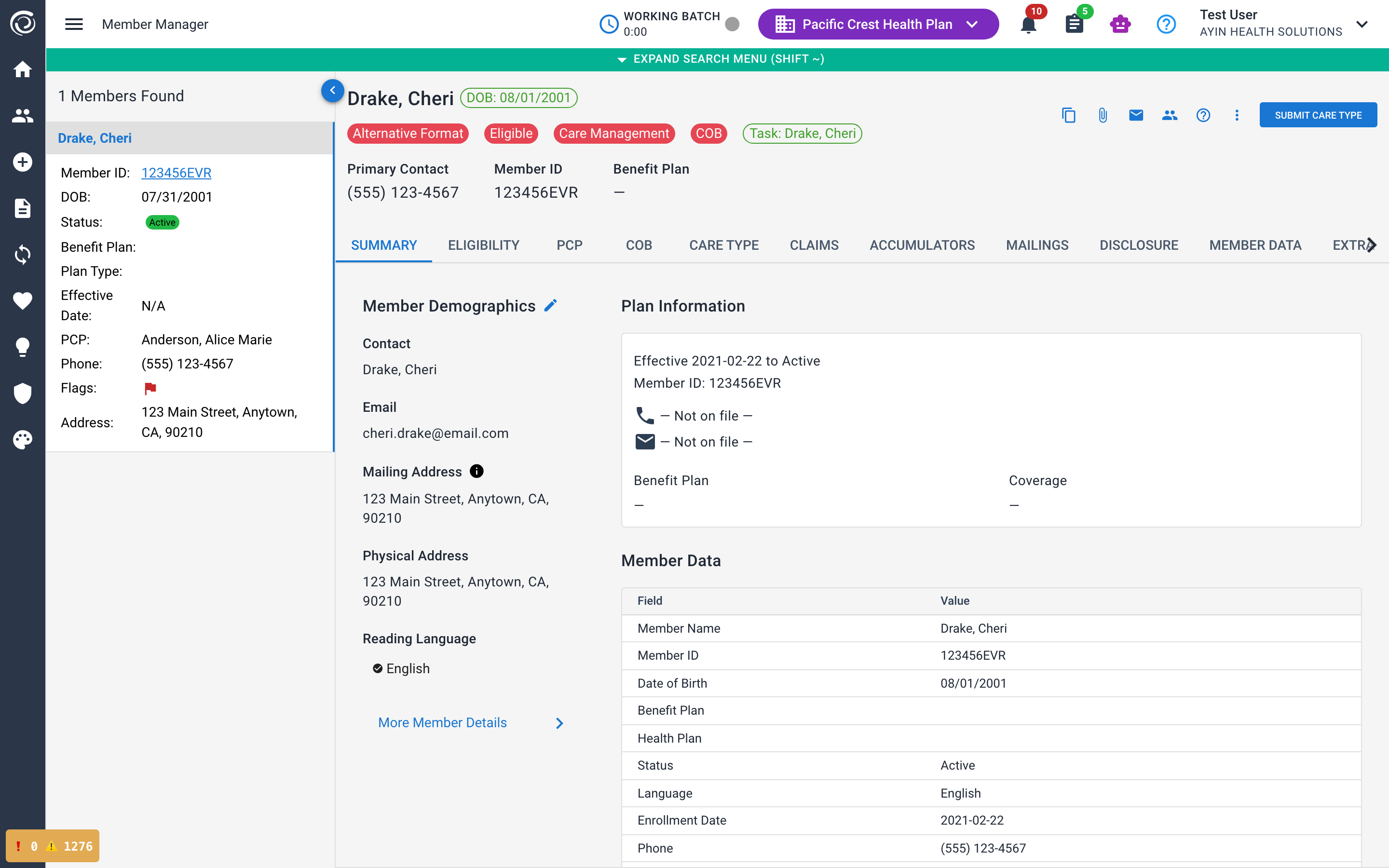This screenshot has width=1389, height=868.
Task: Click the lightbulb sidebar icon
Action: 22,347
